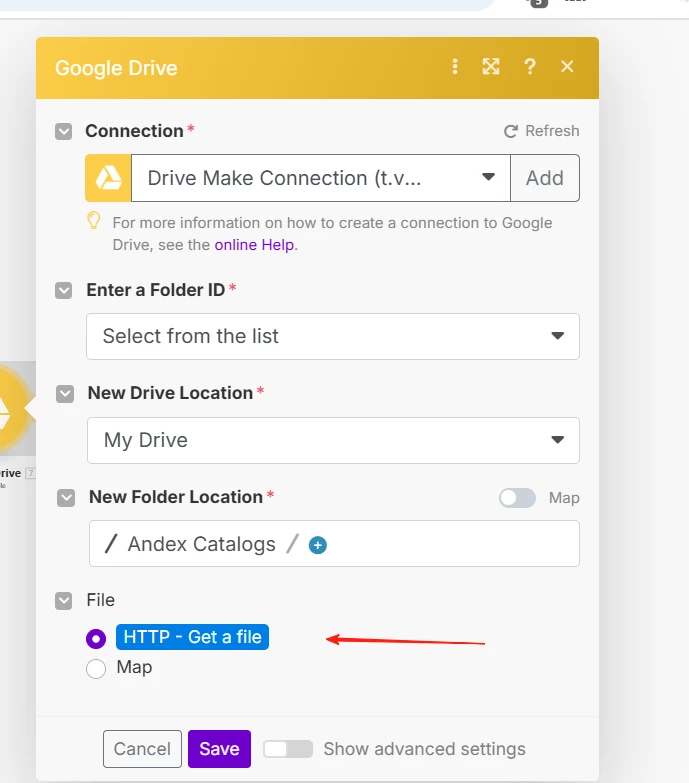689x783 pixels.
Task: Collapse the File field chevron
Action: pyautogui.click(x=63, y=601)
